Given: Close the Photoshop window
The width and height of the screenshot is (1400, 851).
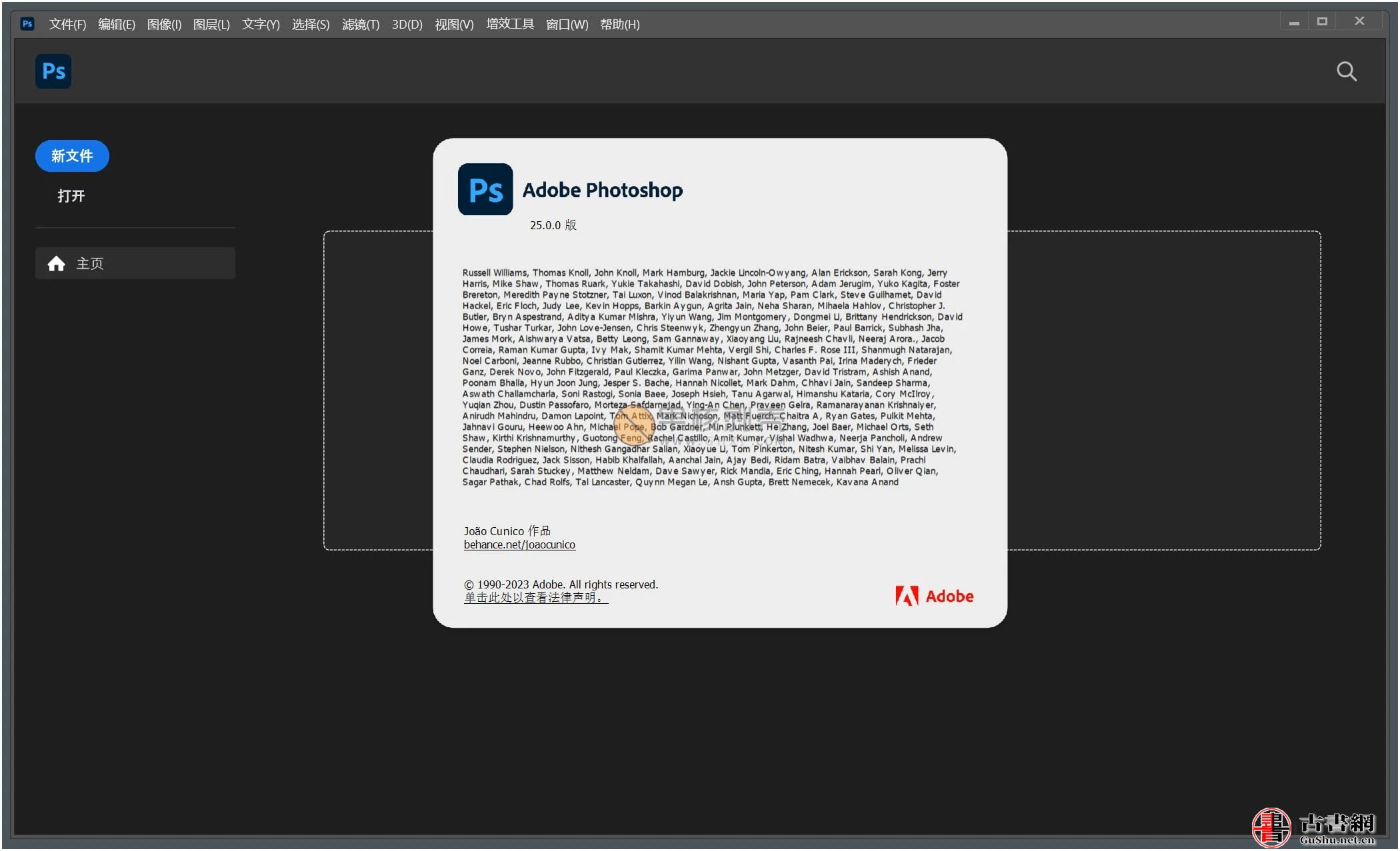Looking at the screenshot, I should 1359,21.
